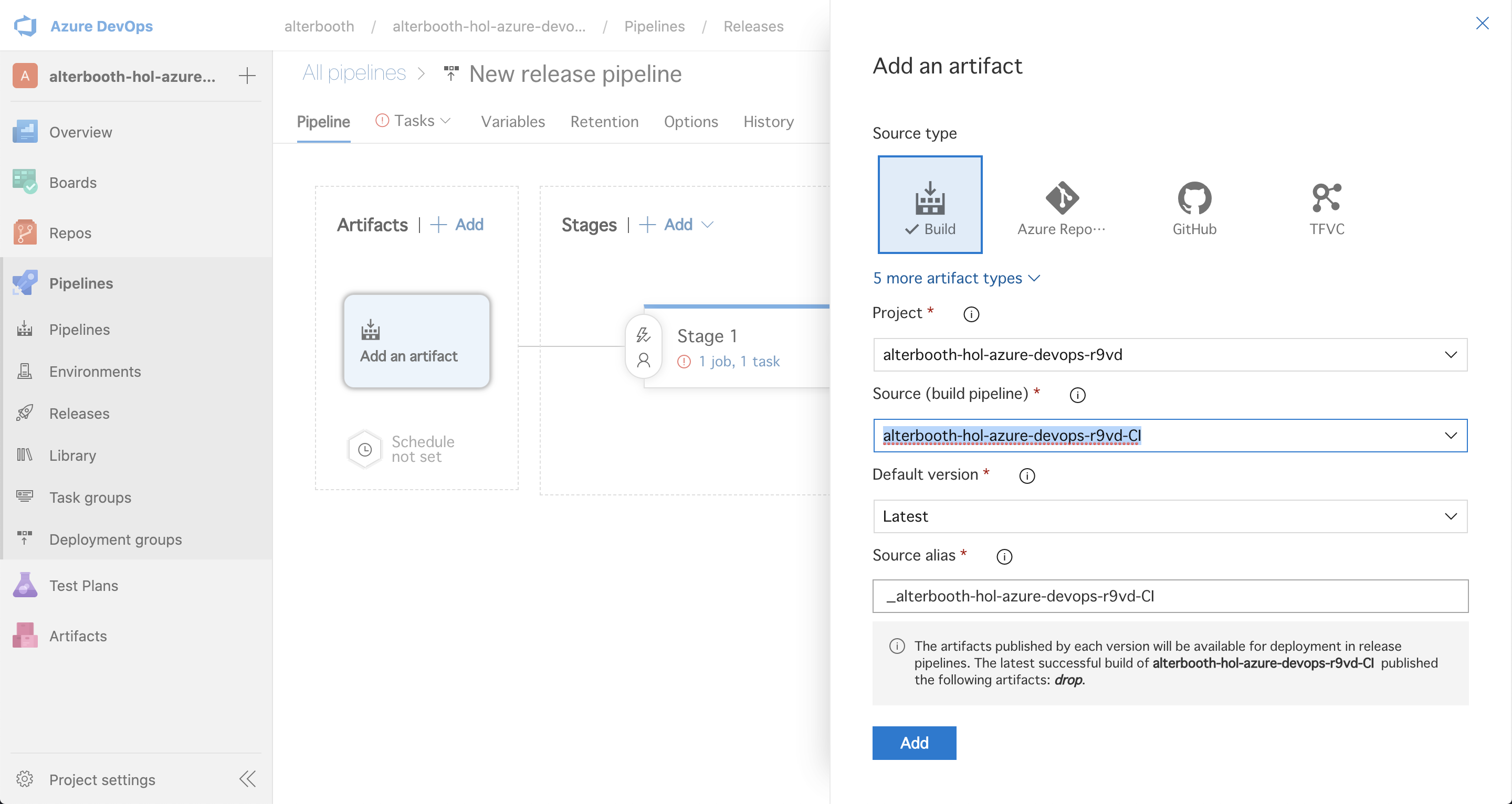This screenshot has height=804, width=1512.
Task: Select the Build source type tile
Action: (930, 204)
